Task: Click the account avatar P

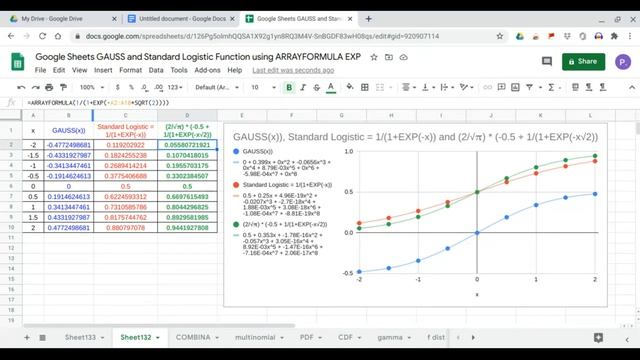Action: click(x=623, y=62)
